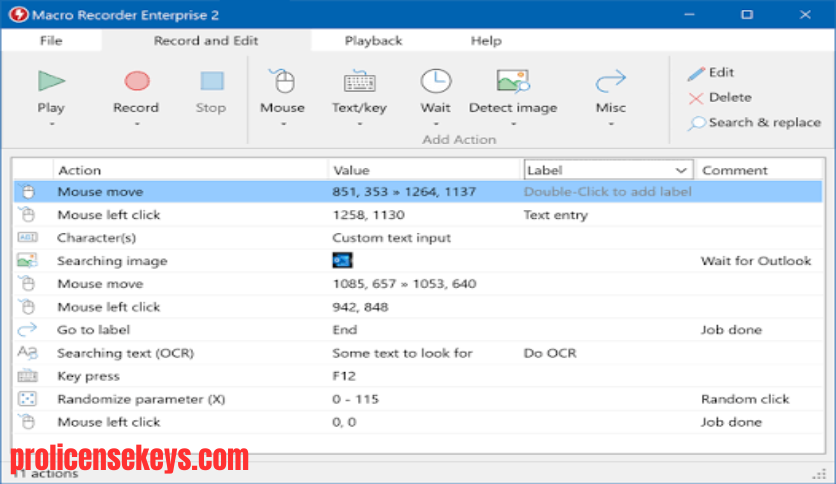Screen dimensions: 836x484
Task: Open the Misc actions arrow icon
Action: [610, 81]
